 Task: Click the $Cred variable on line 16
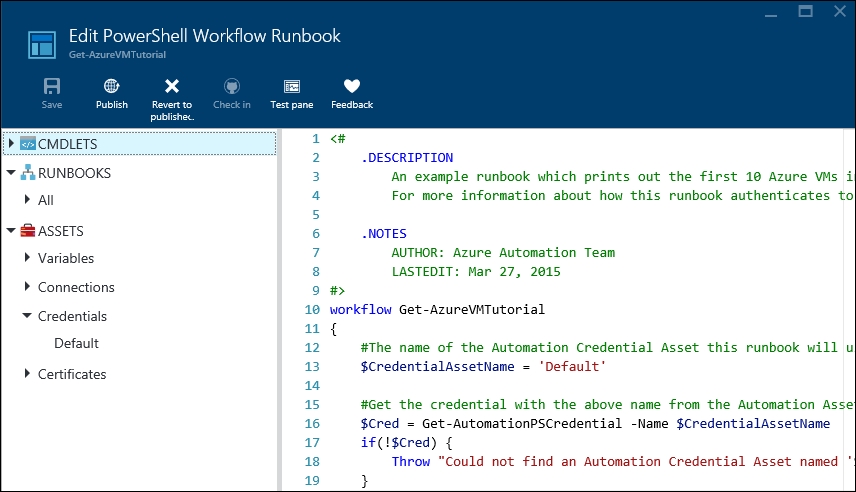tap(379, 424)
